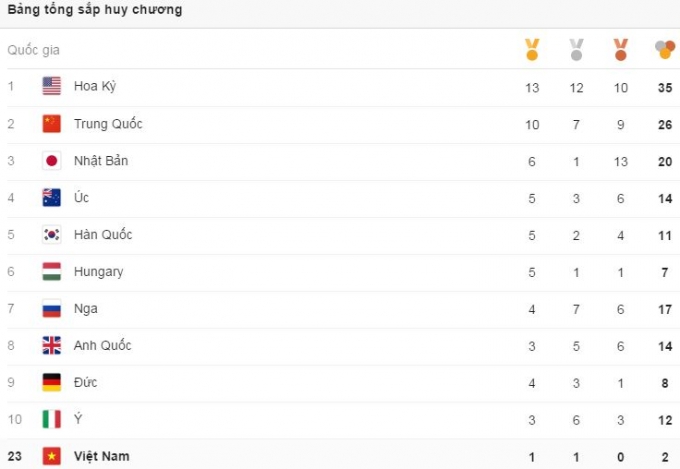Viewport: 680px width, 469px height.
Task: Click the China flag icon
Action: 52,124
